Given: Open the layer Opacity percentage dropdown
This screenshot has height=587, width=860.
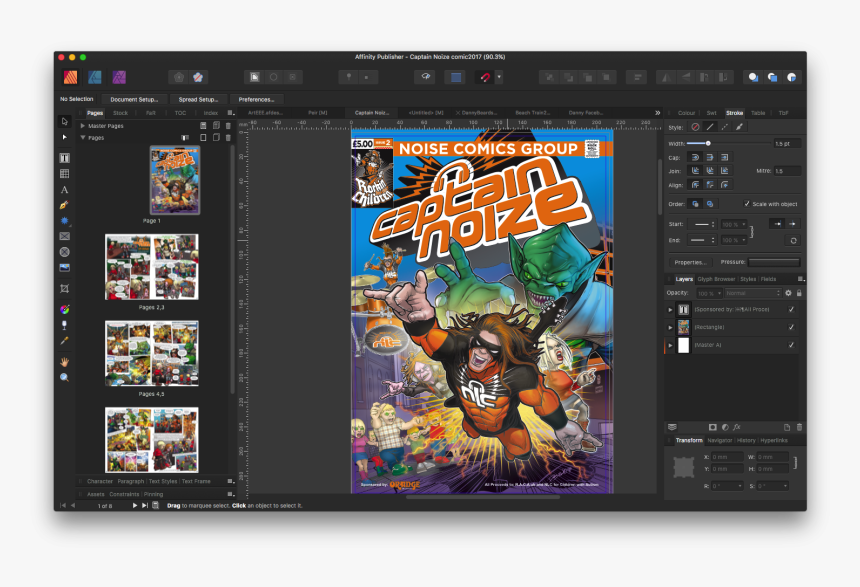Looking at the screenshot, I should (x=719, y=294).
